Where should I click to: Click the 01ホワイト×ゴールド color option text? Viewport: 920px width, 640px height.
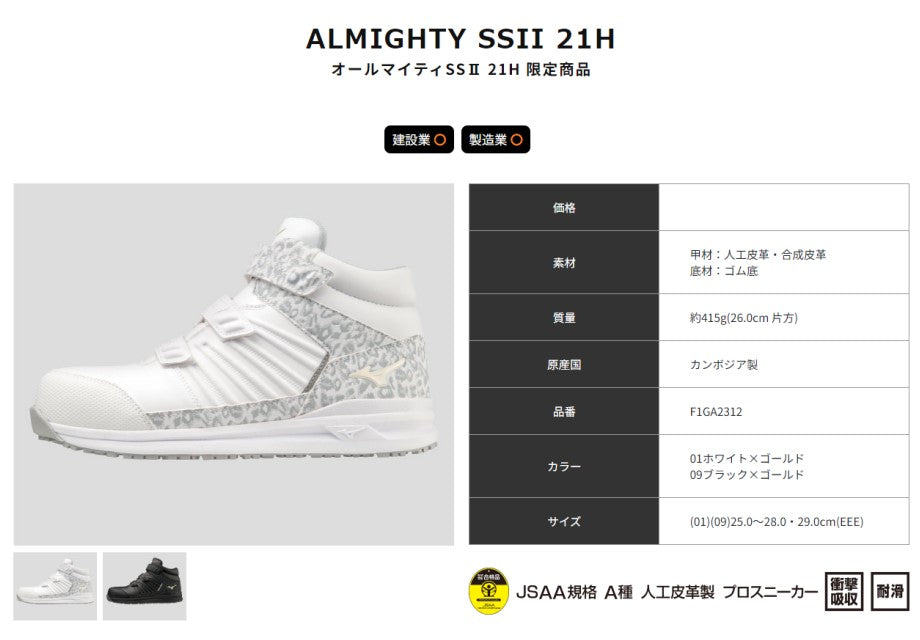(746, 458)
